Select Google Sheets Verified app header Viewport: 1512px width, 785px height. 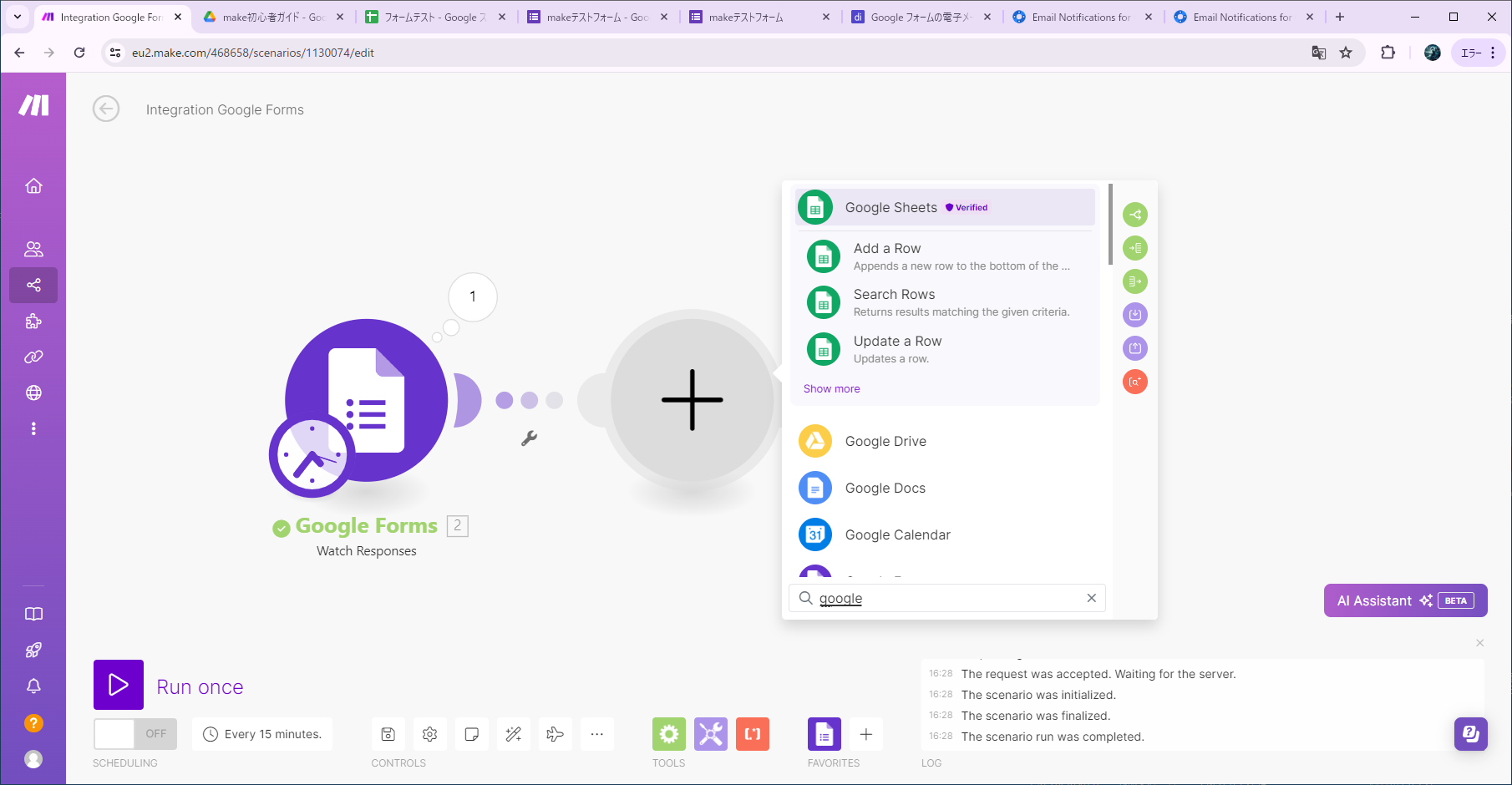[945, 207]
